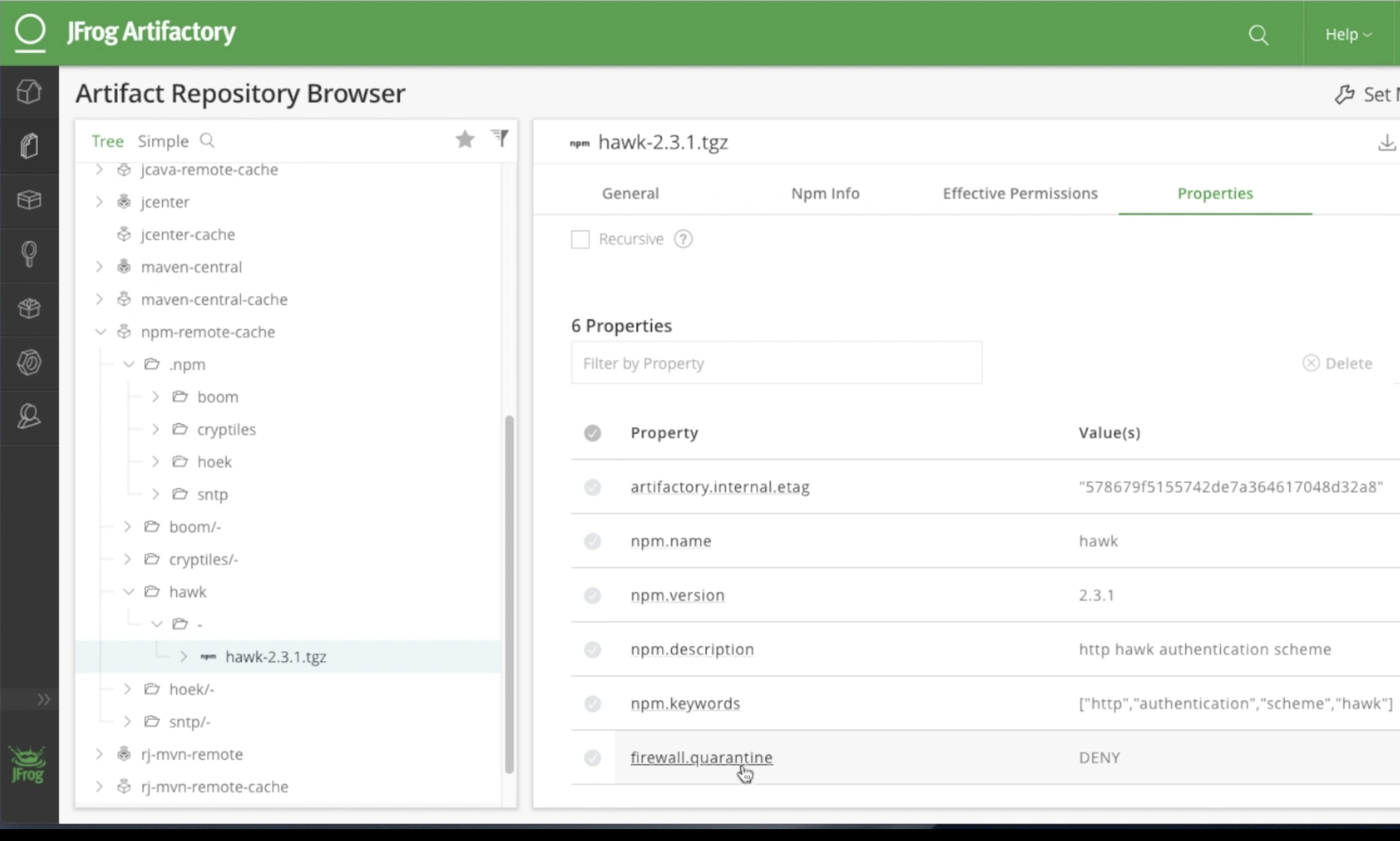Click the download artifact icon
1400x841 pixels.
(x=1386, y=143)
